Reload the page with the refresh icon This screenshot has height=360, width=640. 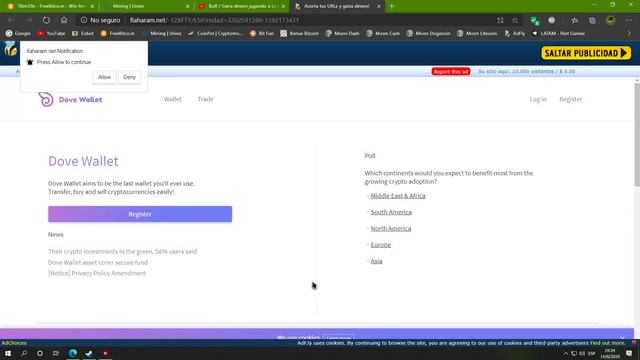click(x=46, y=20)
